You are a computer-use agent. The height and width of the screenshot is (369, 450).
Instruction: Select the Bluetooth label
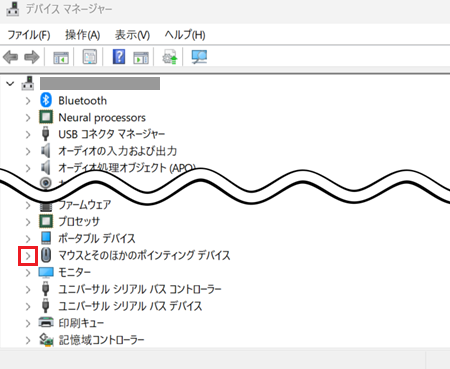(83, 101)
